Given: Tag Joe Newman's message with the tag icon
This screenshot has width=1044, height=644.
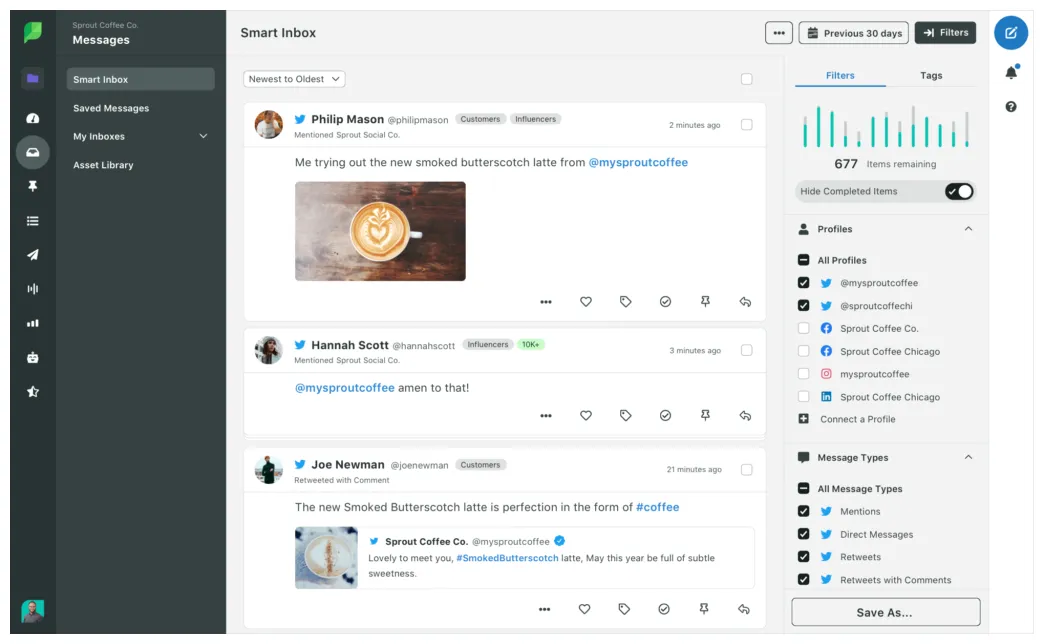Looking at the screenshot, I should tap(625, 609).
